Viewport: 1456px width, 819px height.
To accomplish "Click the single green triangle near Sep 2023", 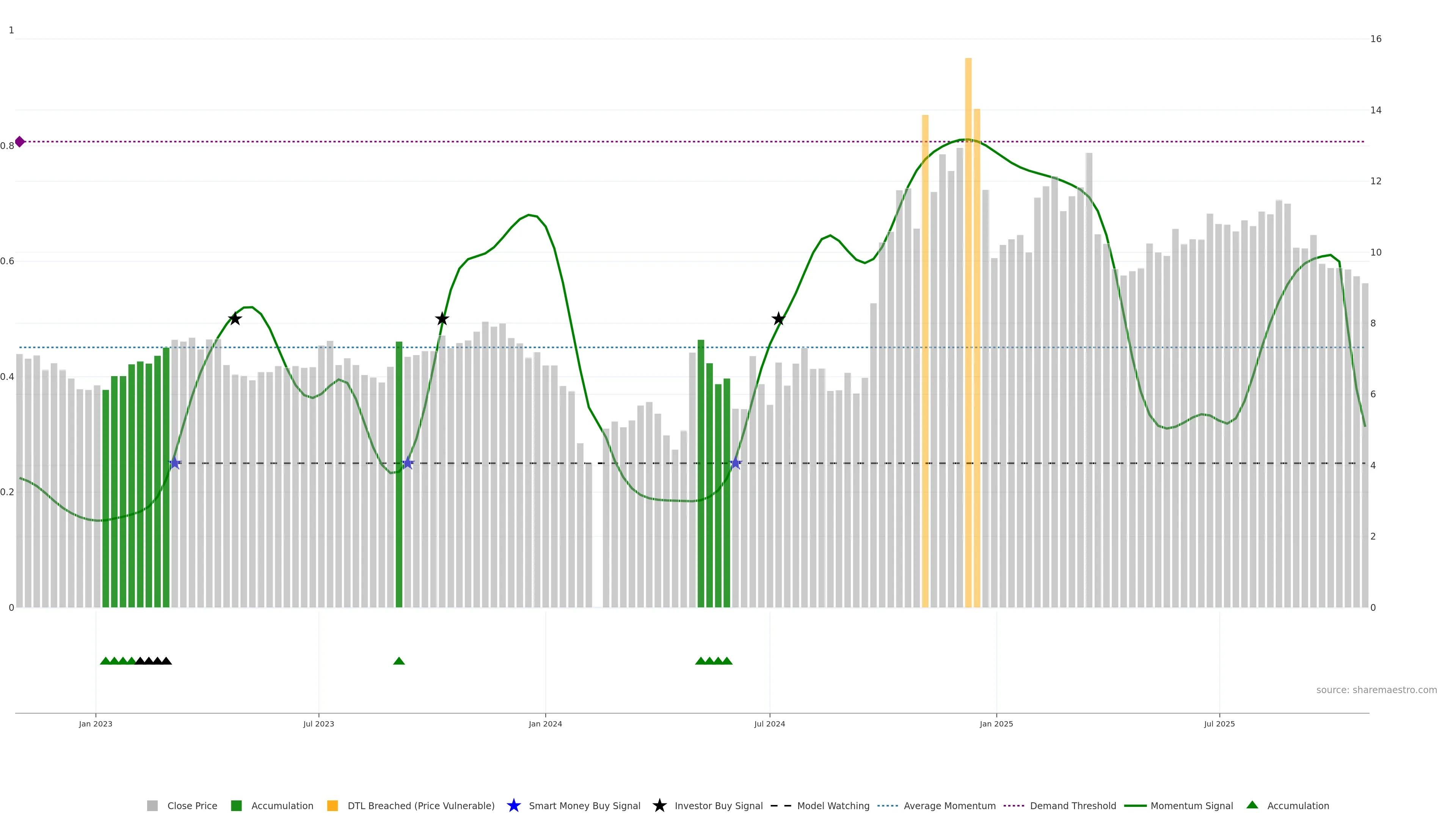I will (x=399, y=661).
